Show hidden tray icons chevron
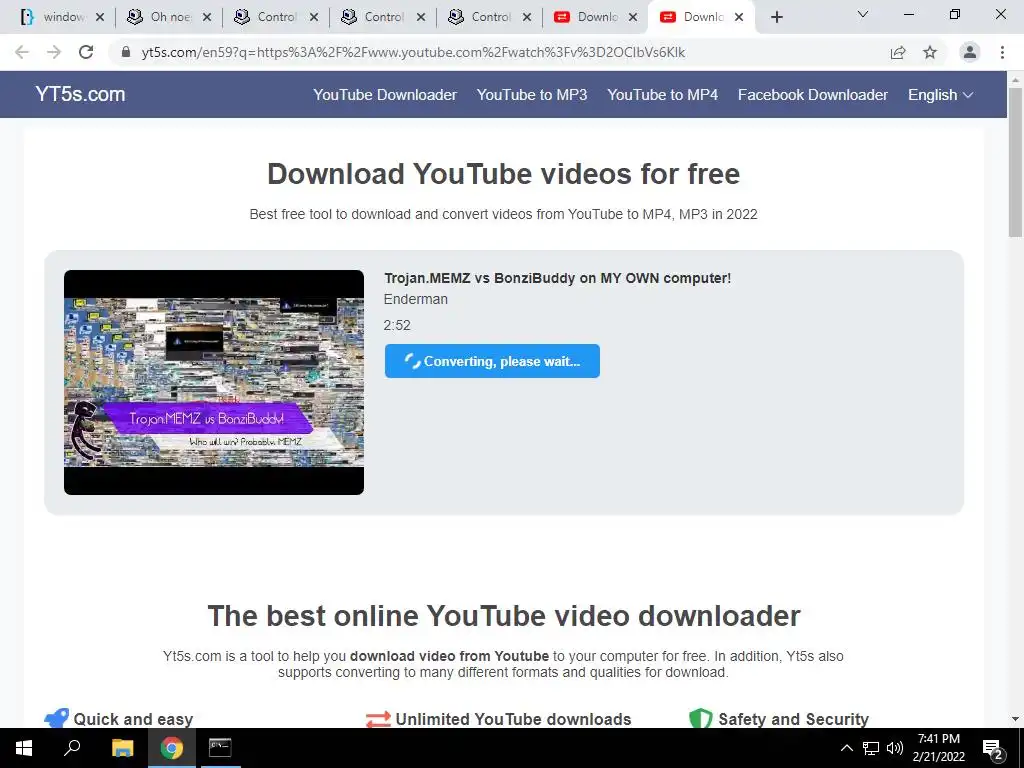Viewport: 1024px width, 768px height. (x=846, y=748)
